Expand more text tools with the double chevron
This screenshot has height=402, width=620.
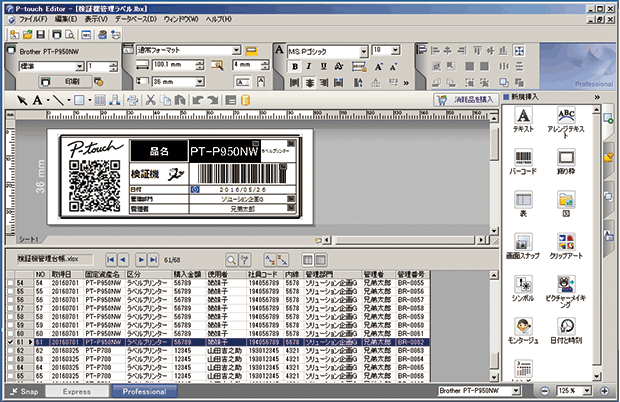406,83
